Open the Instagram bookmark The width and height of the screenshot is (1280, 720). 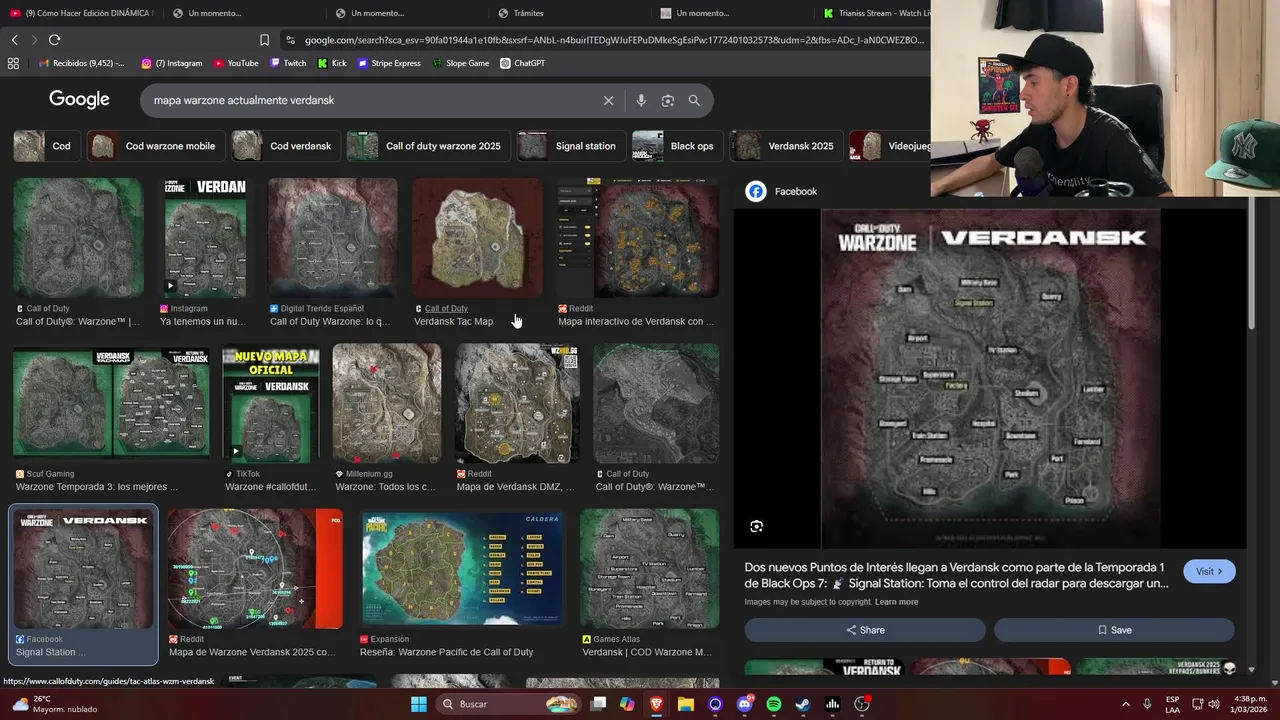click(172, 63)
